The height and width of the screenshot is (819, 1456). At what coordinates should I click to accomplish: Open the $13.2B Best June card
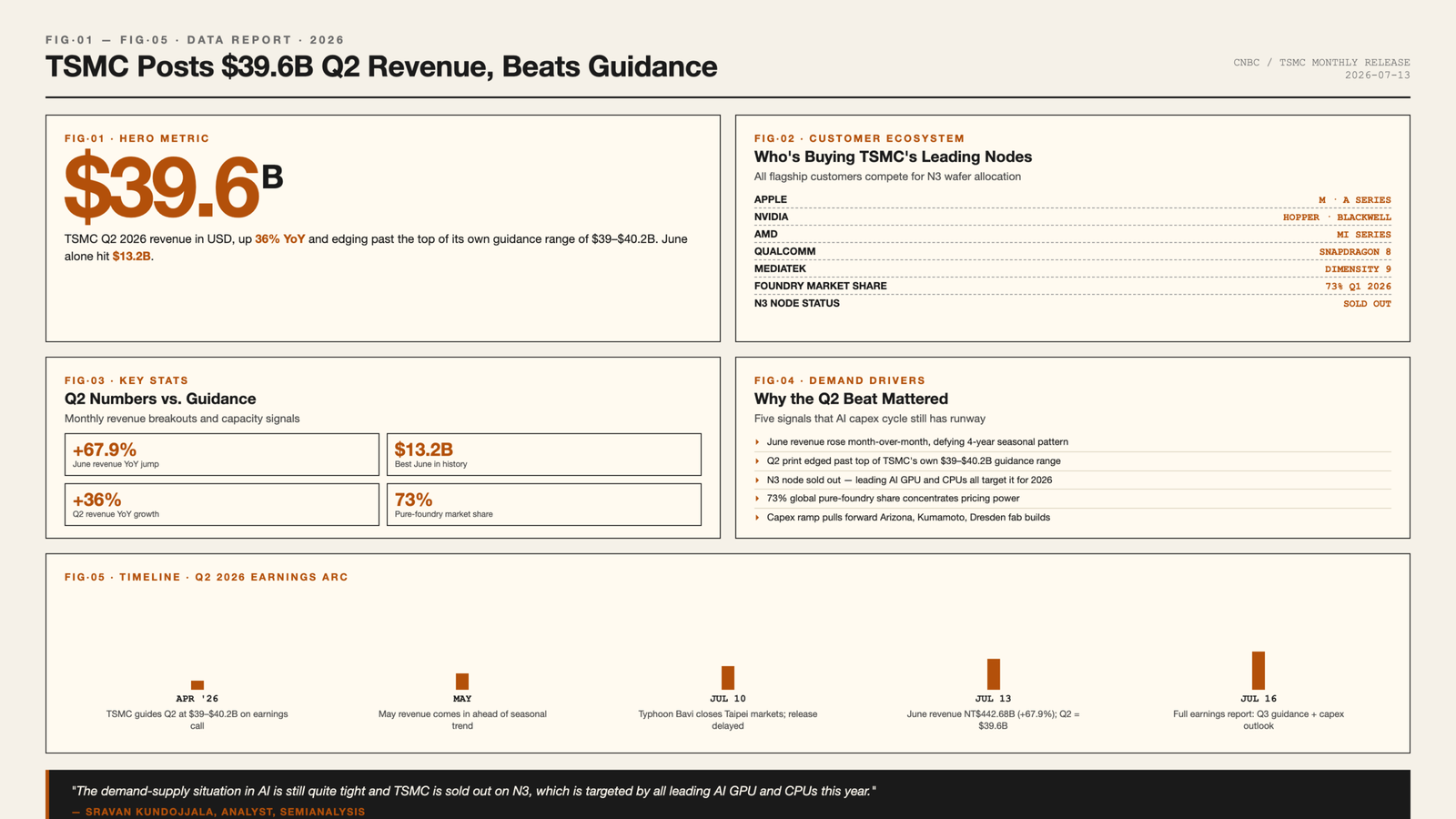click(x=544, y=454)
